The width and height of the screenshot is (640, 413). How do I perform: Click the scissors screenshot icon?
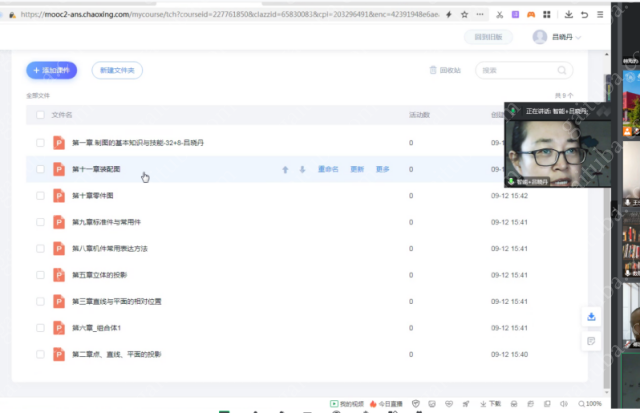500,15
